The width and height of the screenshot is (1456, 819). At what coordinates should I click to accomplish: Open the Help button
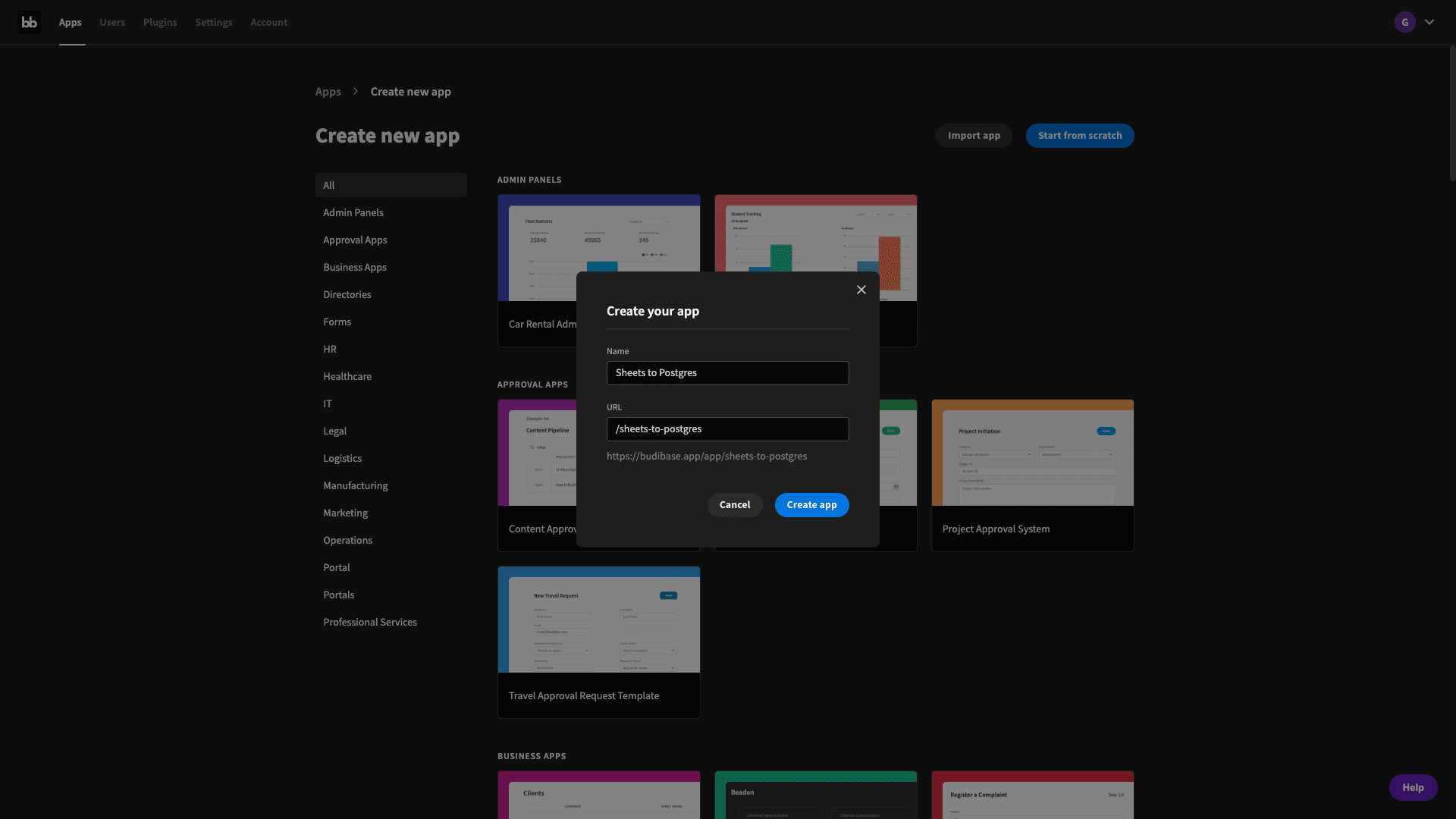click(x=1413, y=787)
